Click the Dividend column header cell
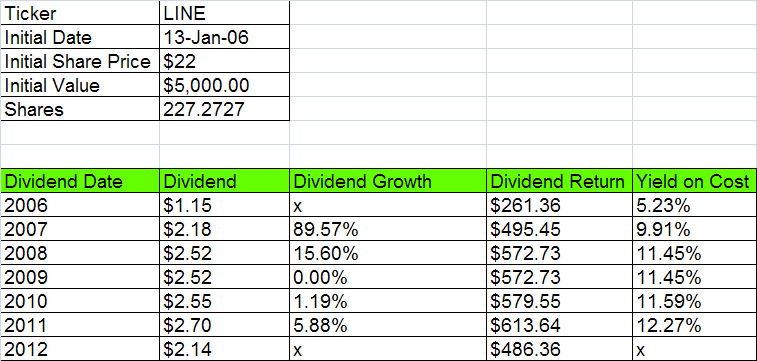This screenshot has width=757, height=361. (x=224, y=181)
